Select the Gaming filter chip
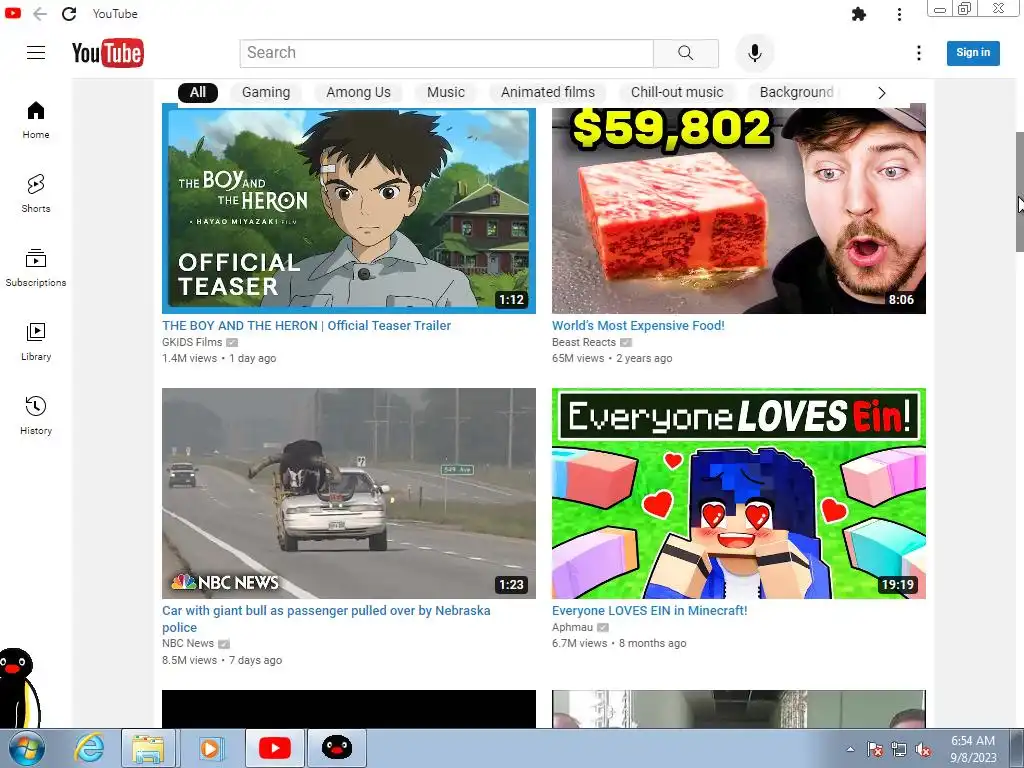Viewport: 1024px width, 768px height. pyautogui.click(x=266, y=93)
